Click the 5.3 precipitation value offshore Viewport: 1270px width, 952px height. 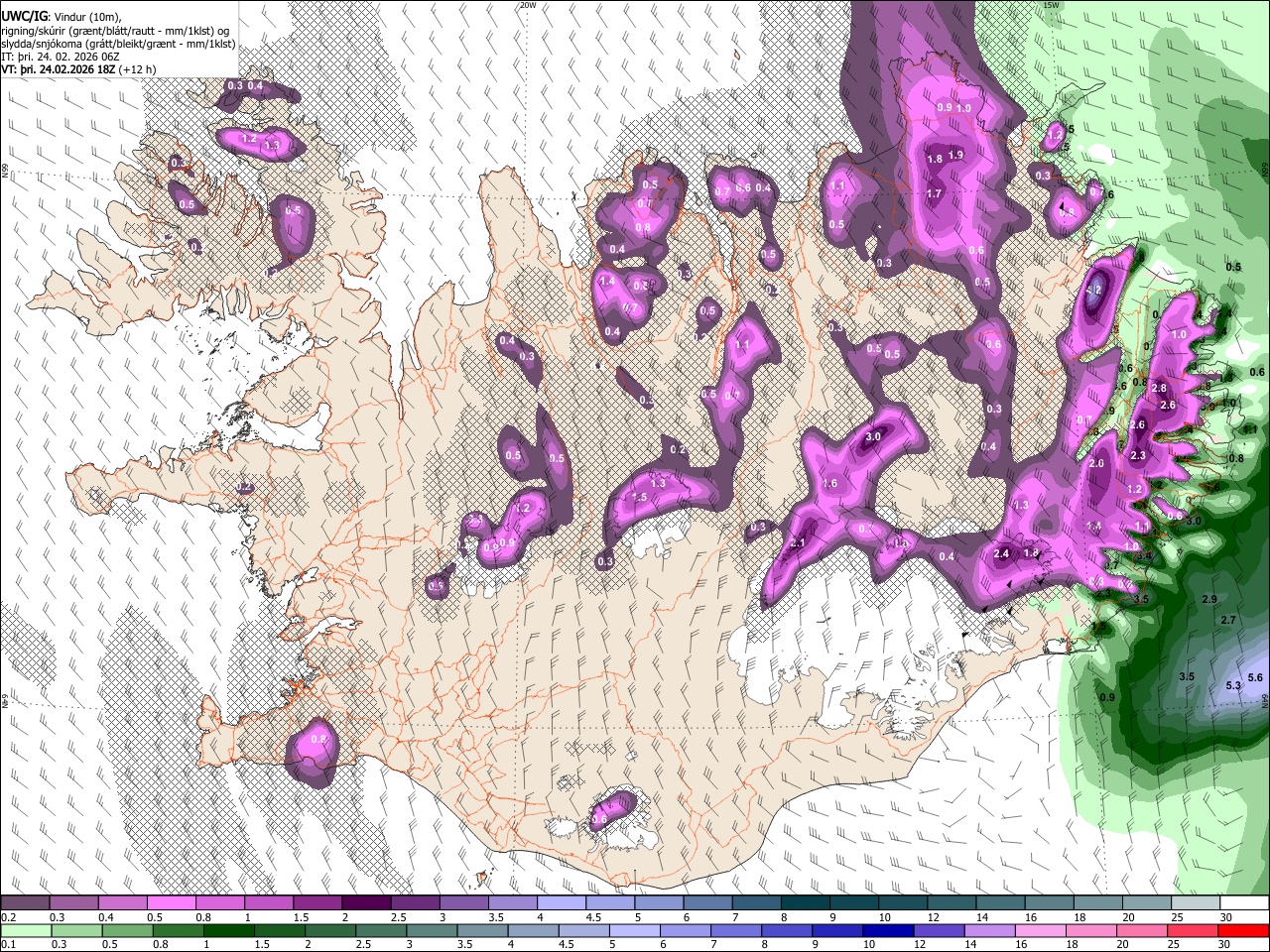[1233, 685]
